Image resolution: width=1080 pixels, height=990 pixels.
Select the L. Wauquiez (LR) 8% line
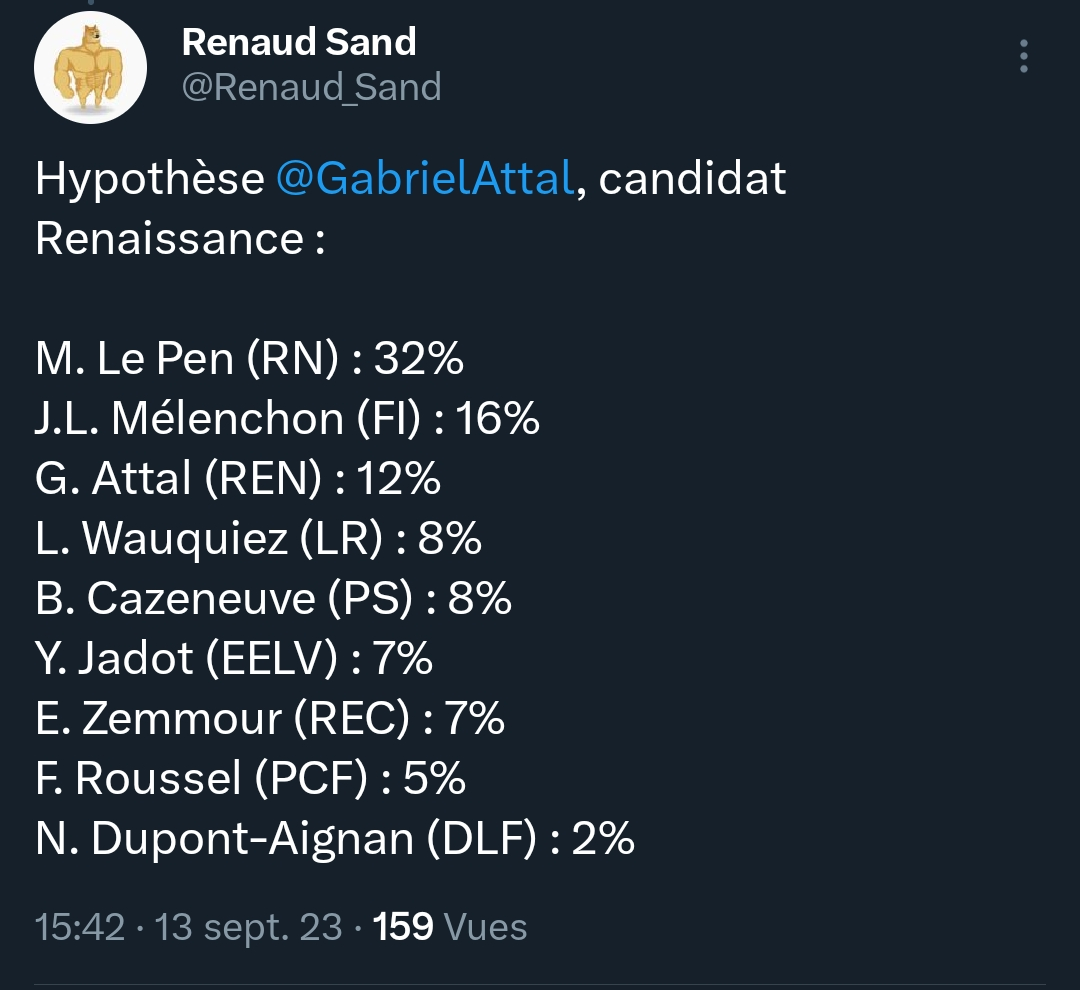pyautogui.click(x=258, y=538)
